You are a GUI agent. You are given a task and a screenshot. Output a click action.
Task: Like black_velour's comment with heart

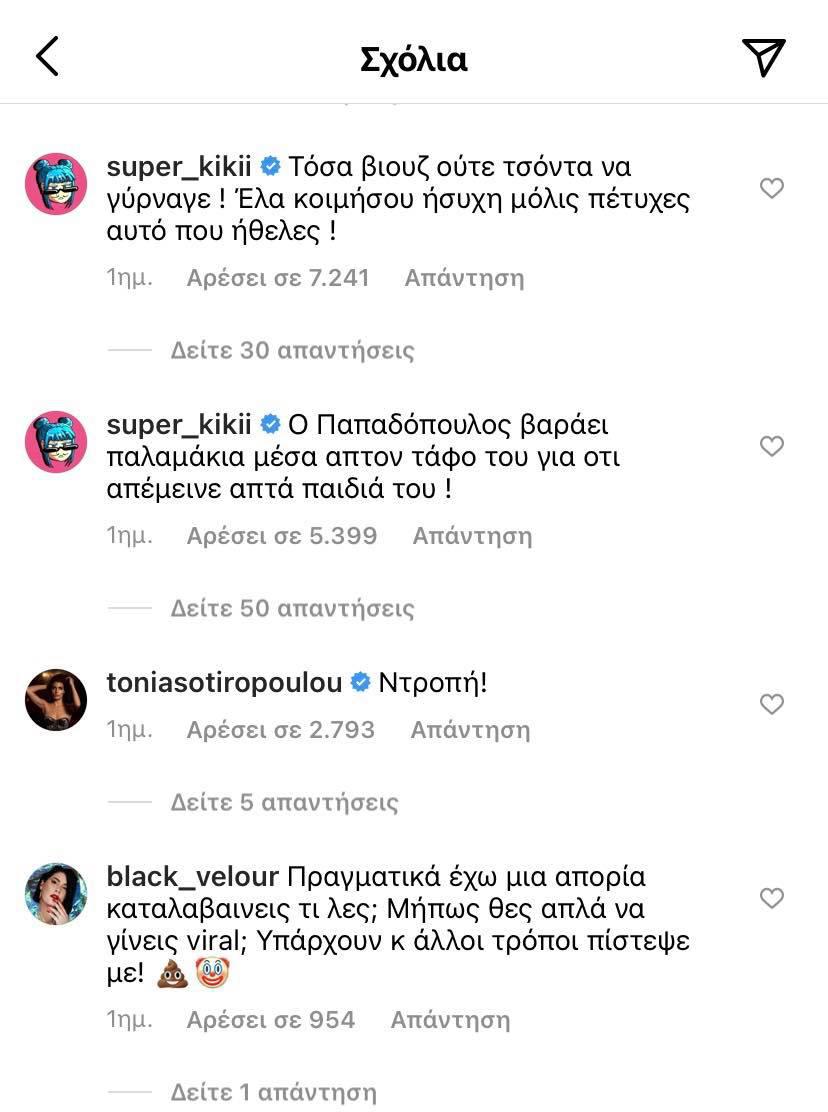tap(772, 898)
